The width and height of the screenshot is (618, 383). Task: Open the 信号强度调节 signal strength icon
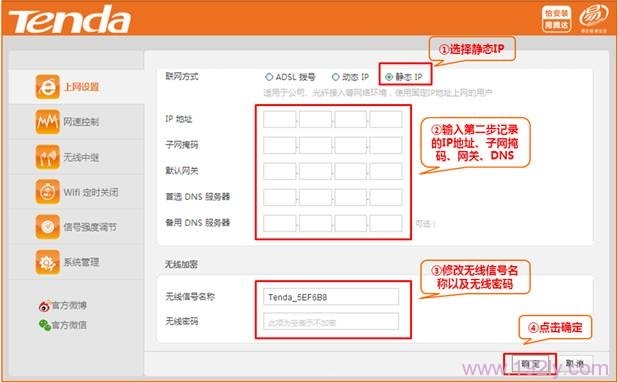point(47,227)
